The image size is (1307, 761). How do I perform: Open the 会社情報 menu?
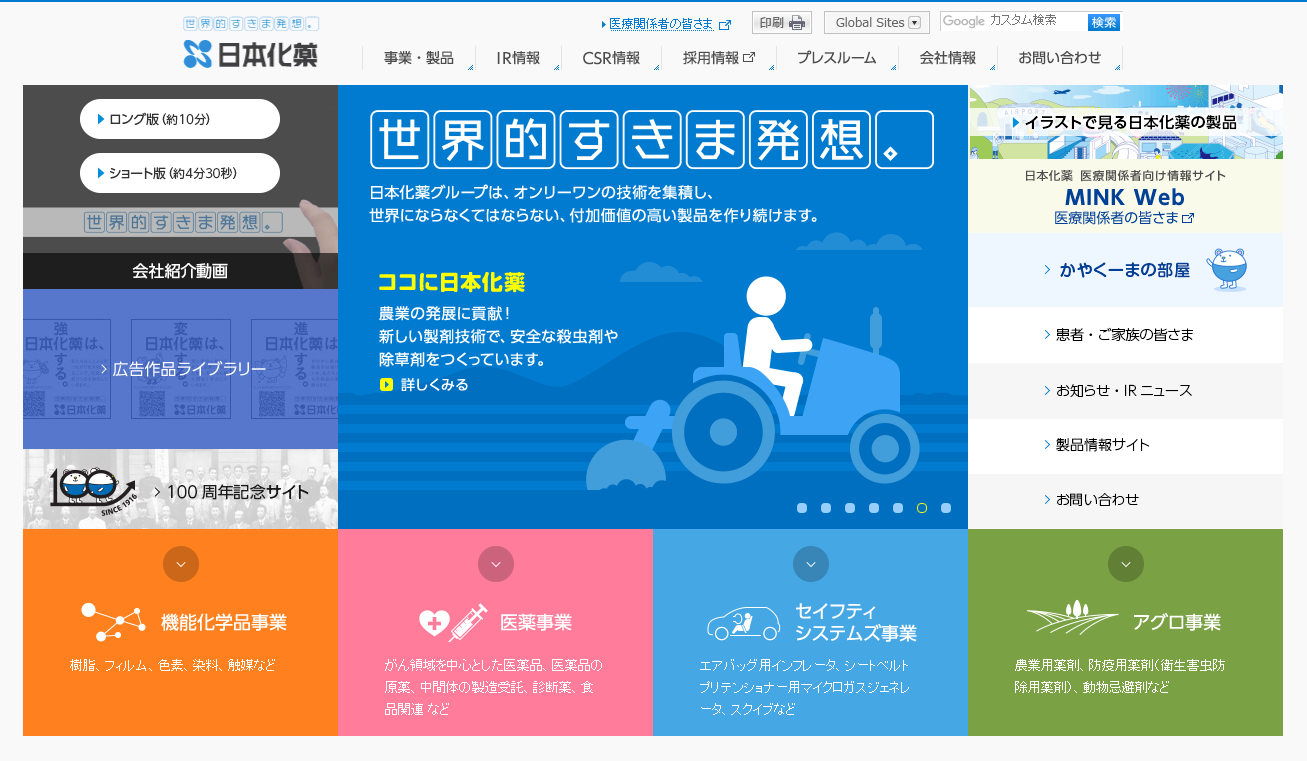(x=948, y=58)
